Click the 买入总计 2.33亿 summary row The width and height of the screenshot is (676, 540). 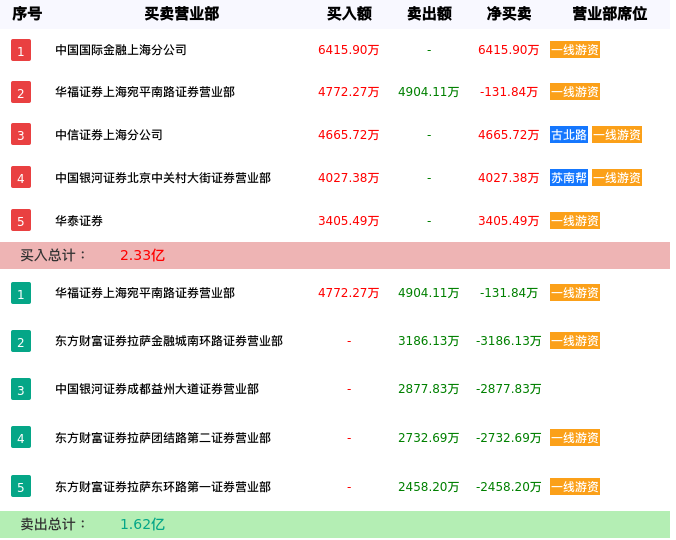(335, 255)
